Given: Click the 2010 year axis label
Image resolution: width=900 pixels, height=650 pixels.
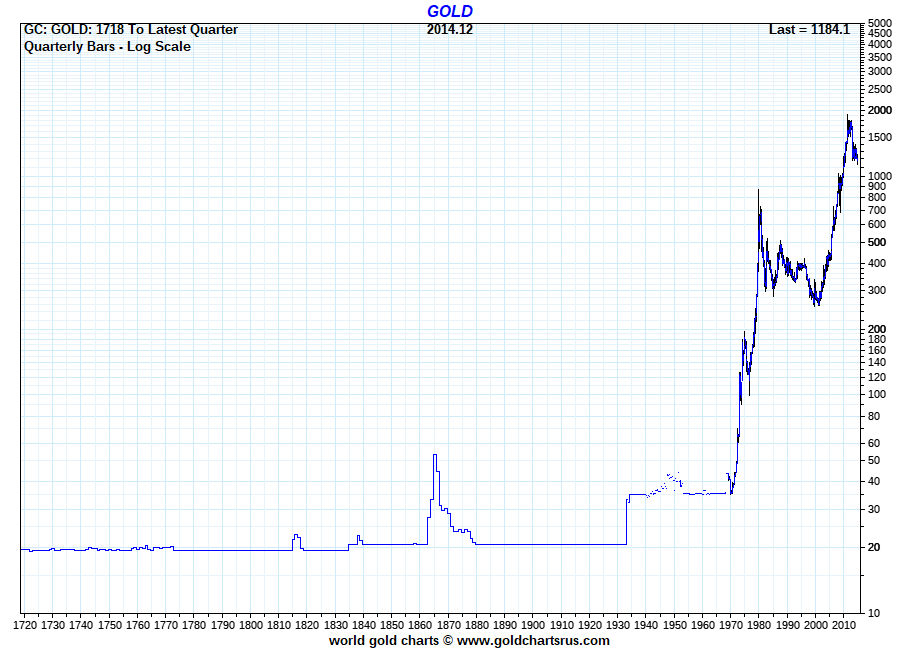Looking at the screenshot, I should click(x=843, y=625).
